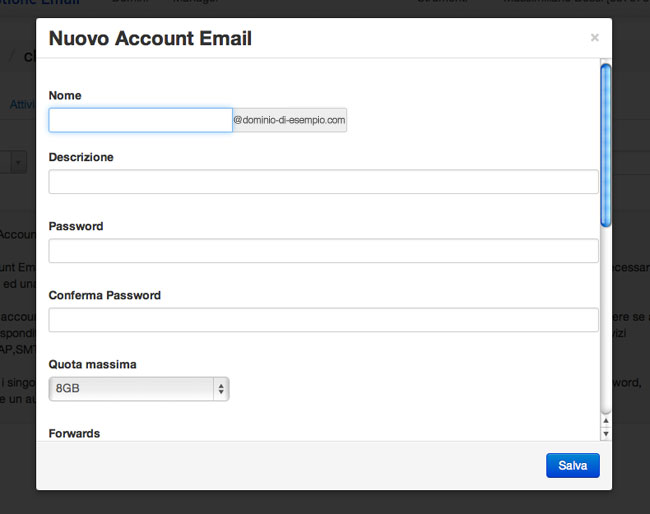The image size is (650, 514).
Task: Click the scroll down arrow in dialog
Action: point(605,434)
